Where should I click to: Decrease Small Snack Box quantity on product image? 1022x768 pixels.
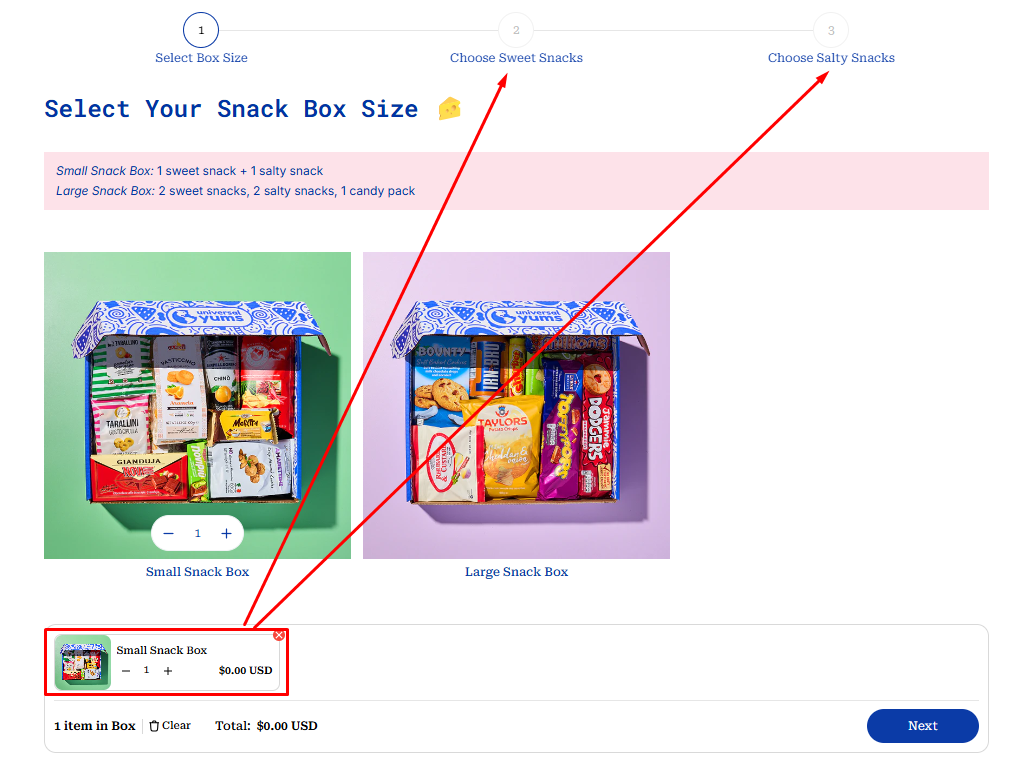point(169,533)
